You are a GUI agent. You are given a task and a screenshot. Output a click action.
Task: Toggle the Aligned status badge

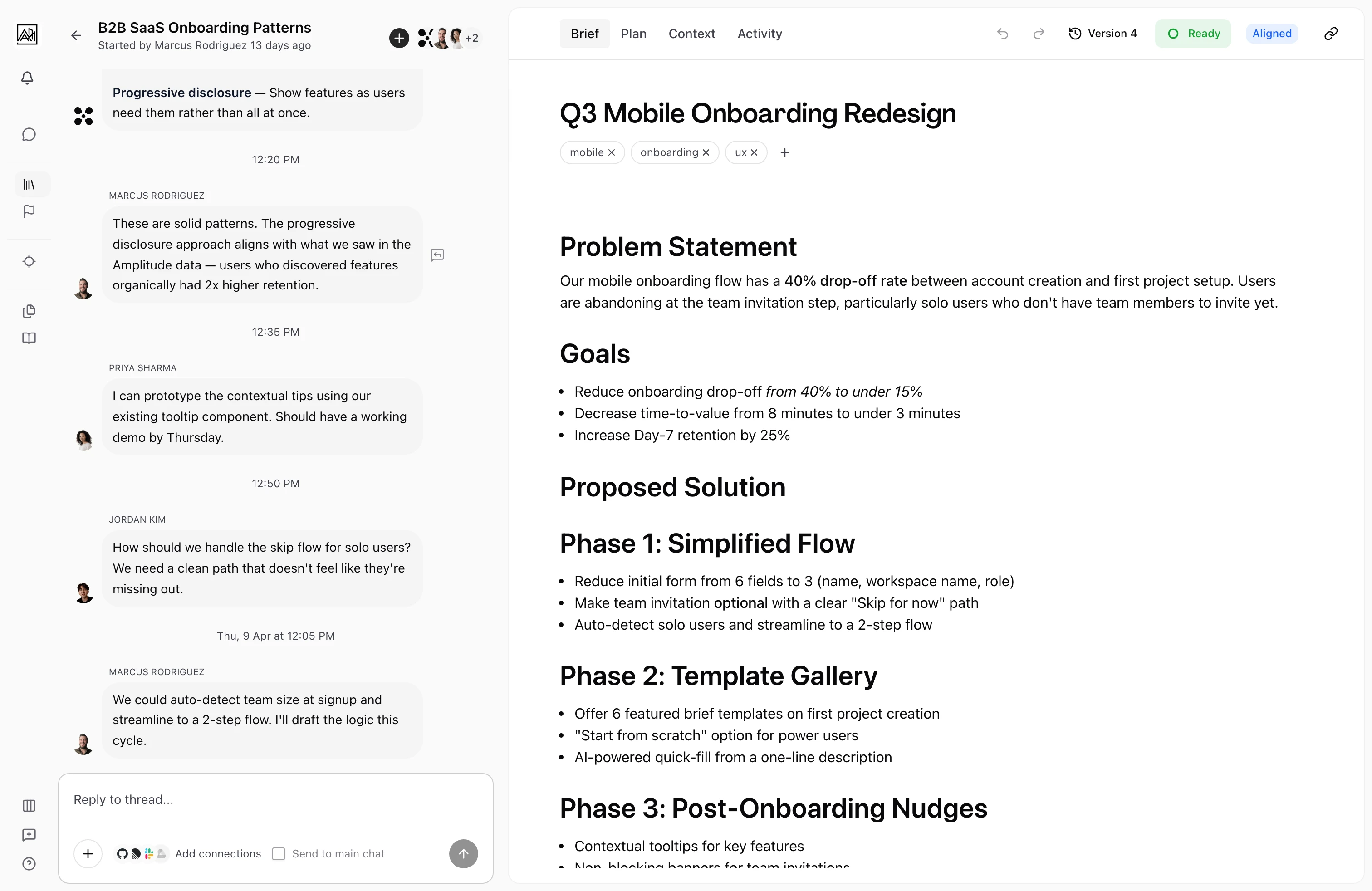1272,34
